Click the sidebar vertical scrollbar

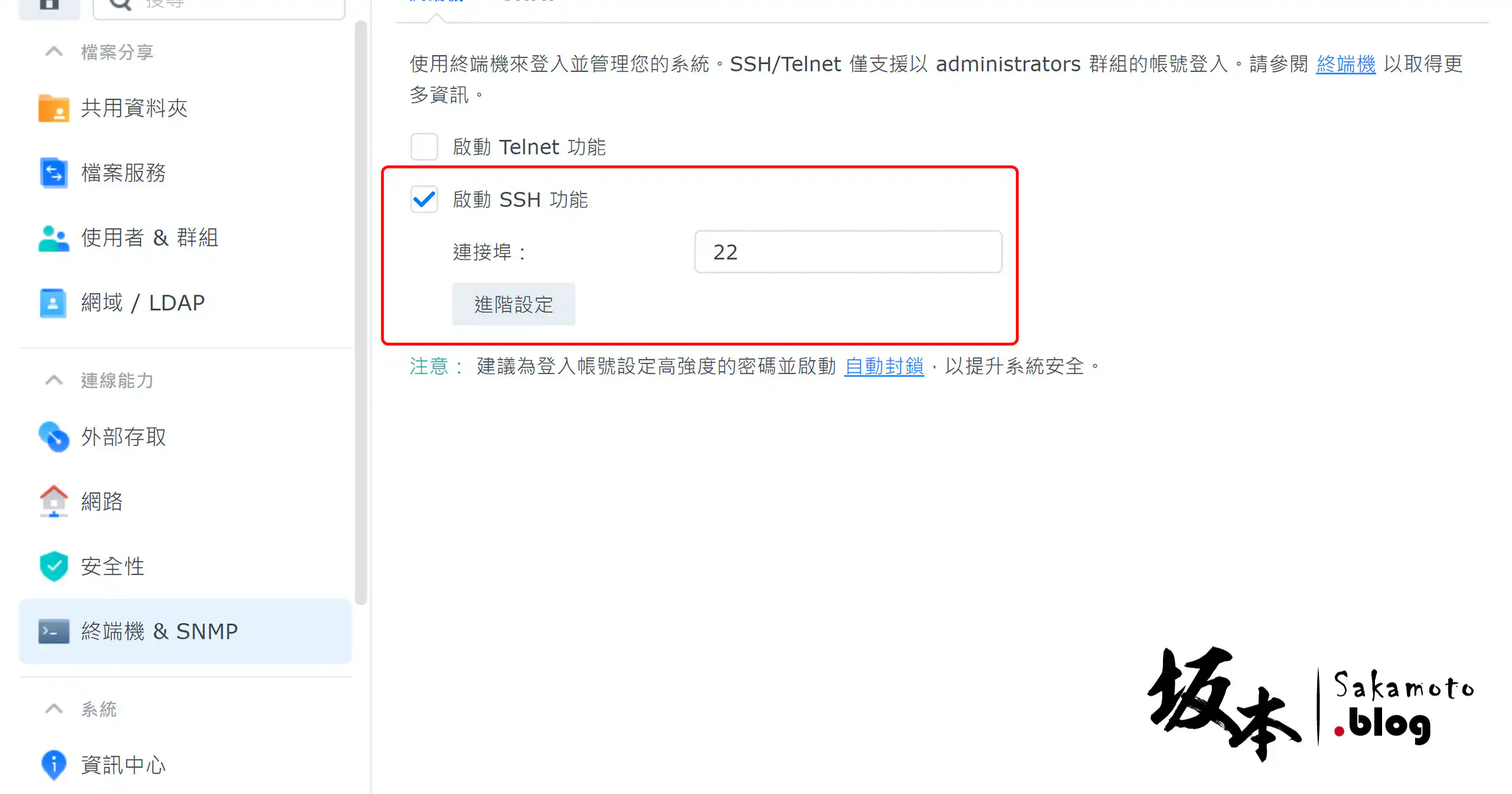click(361, 312)
